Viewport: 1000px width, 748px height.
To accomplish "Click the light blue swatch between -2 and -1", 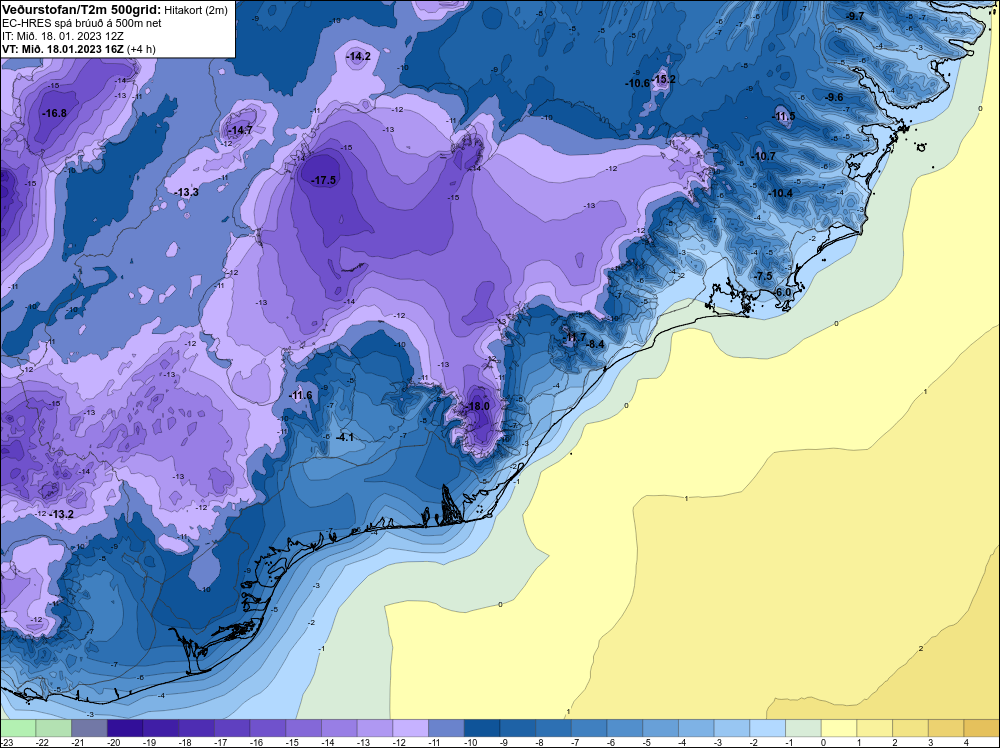I will (x=768, y=728).
